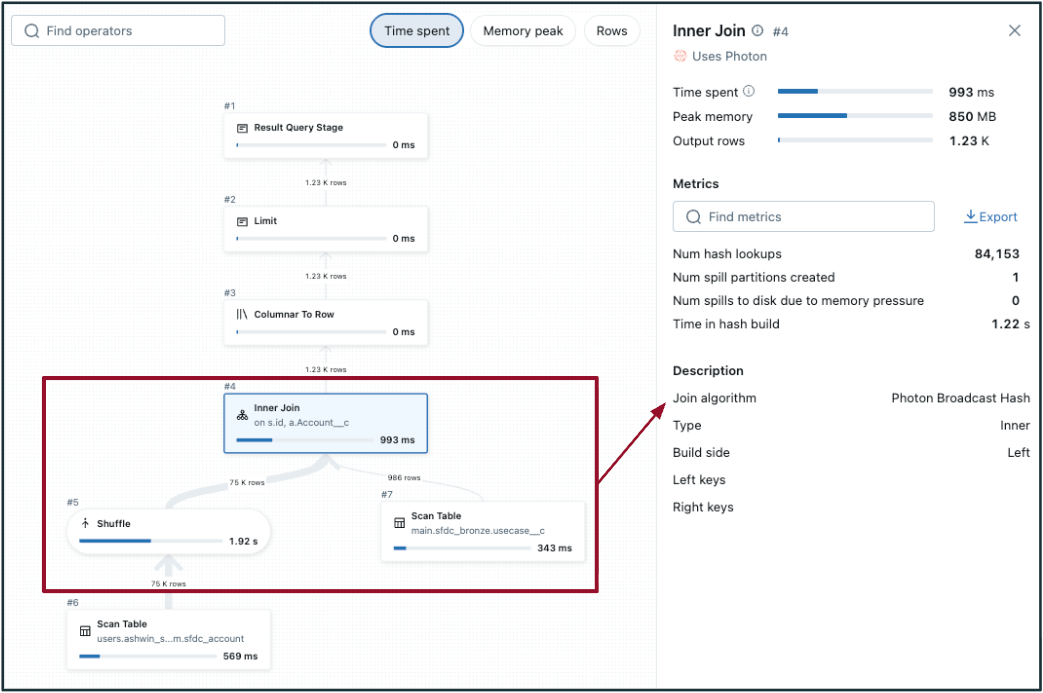Screen dimensions: 1043x693
Task: Focus the Find operators search box
Action: click(x=118, y=31)
